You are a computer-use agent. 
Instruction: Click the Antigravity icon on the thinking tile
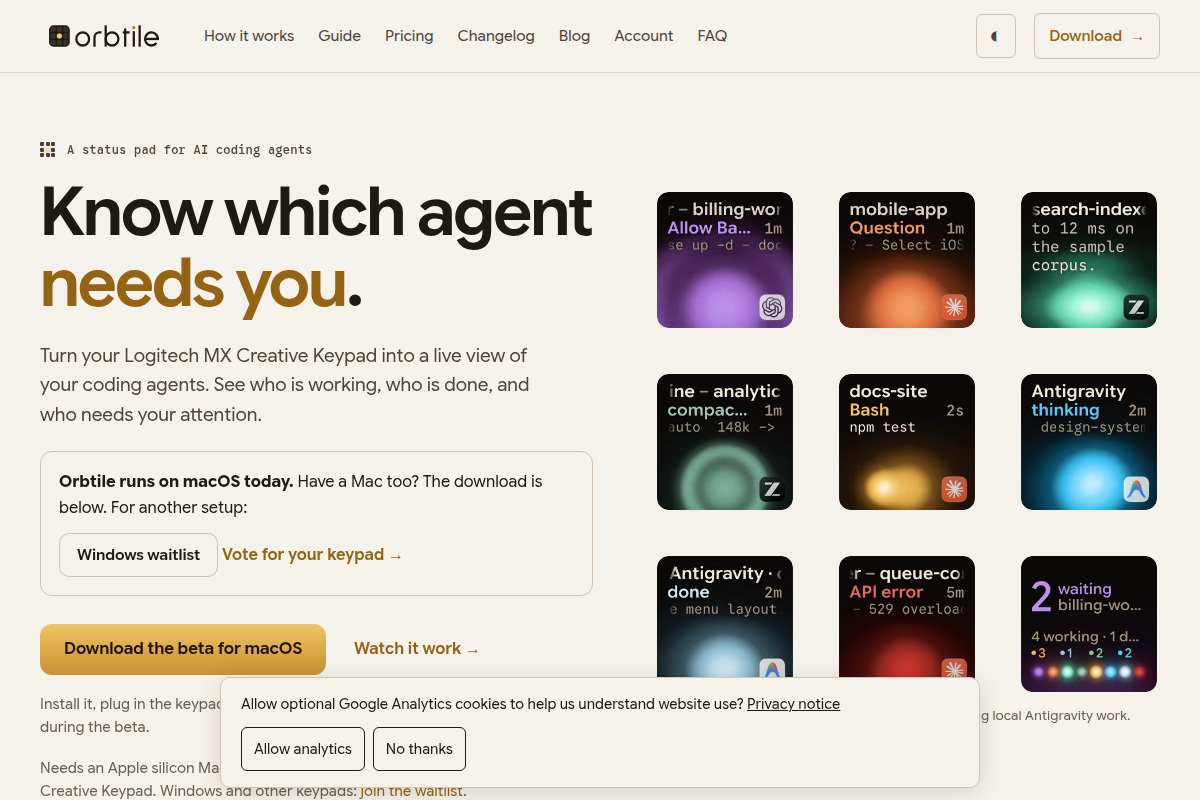click(x=1136, y=489)
